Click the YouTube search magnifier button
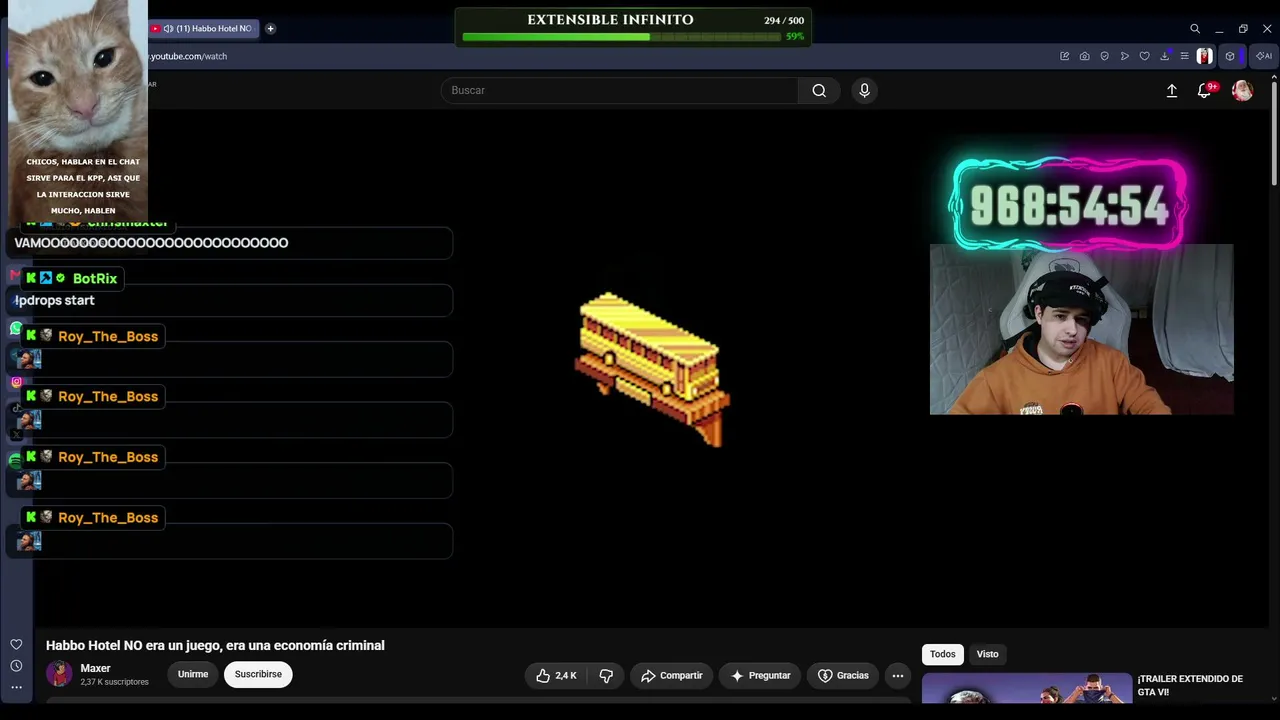 click(x=819, y=90)
